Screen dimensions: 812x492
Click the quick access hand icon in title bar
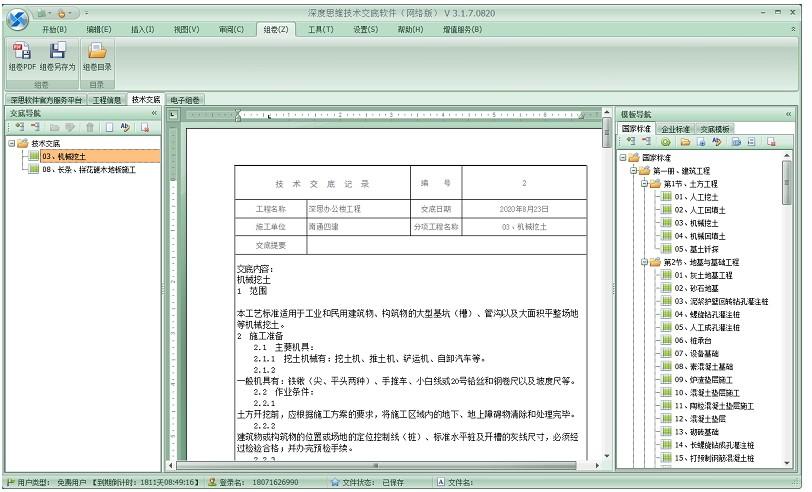pos(62,13)
